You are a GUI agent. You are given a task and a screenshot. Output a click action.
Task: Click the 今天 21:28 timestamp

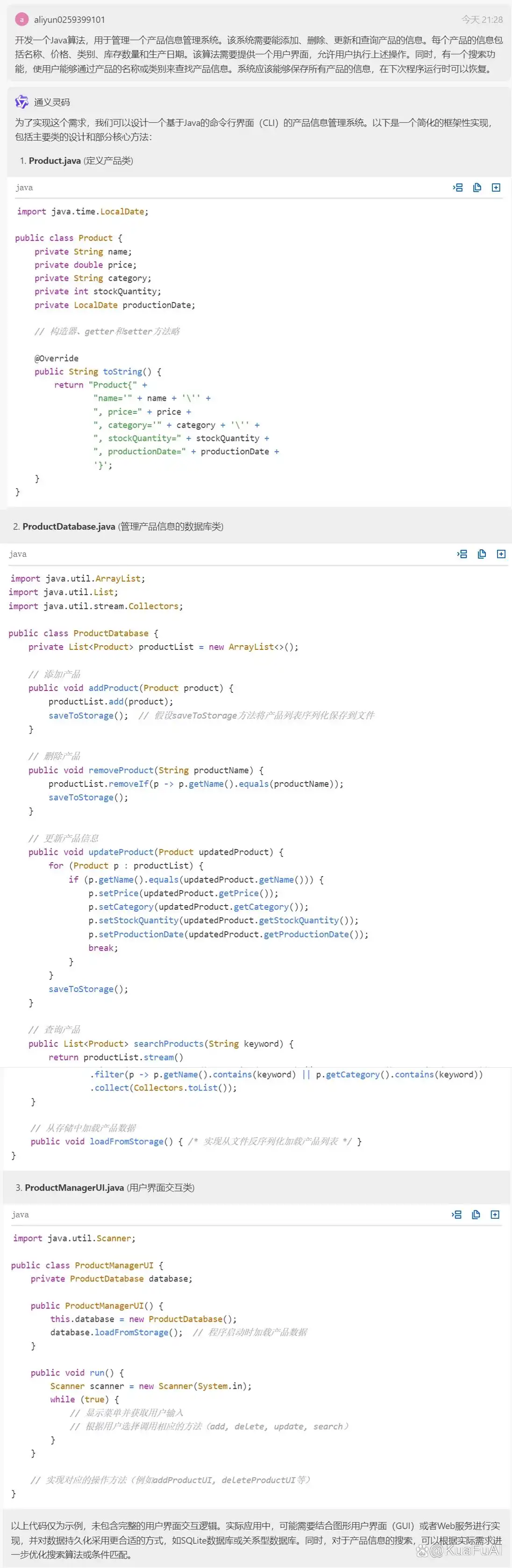[482, 20]
